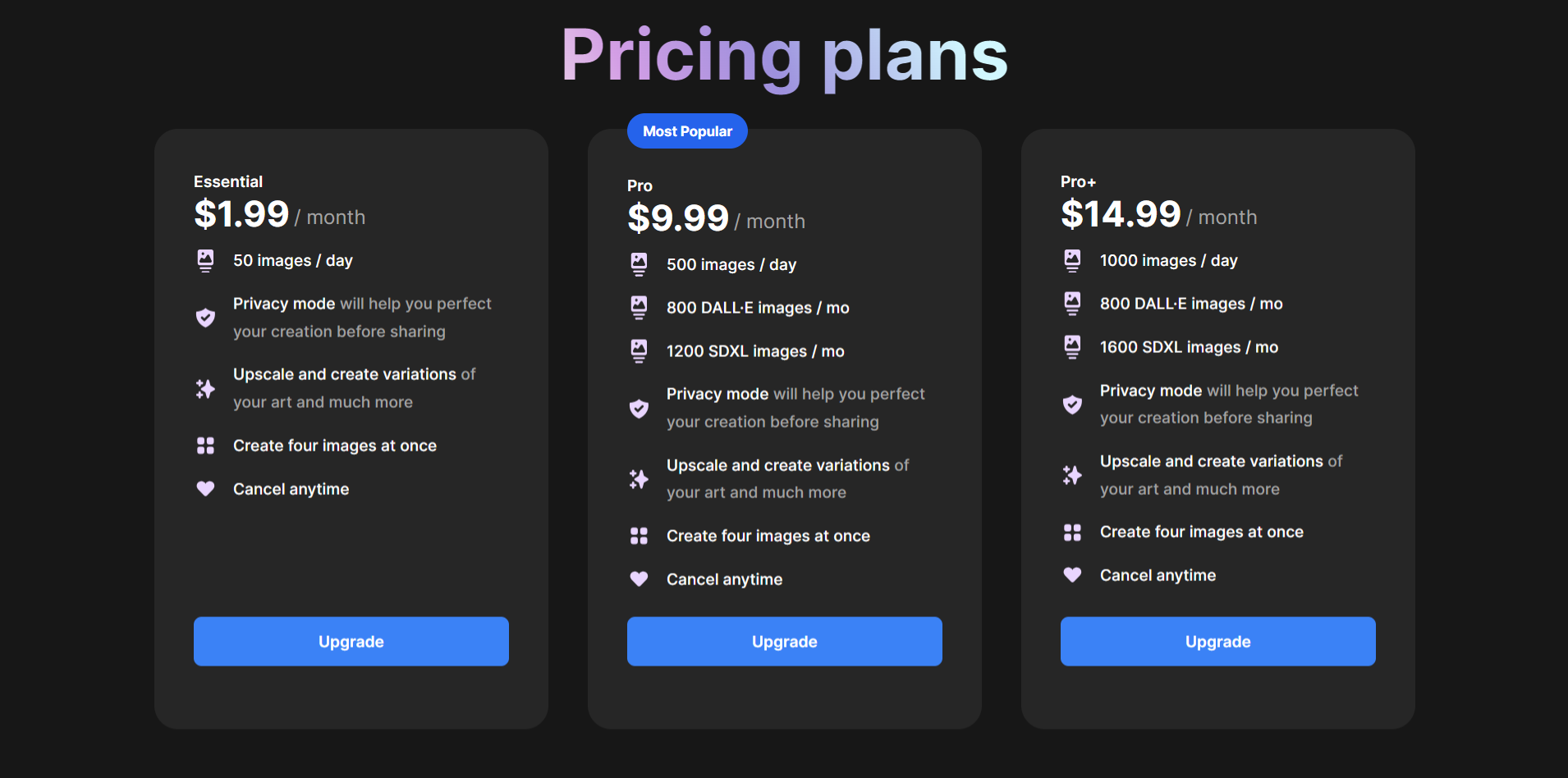Click the $14.99 price text
This screenshot has width=1568, height=778.
tap(1121, 214)
